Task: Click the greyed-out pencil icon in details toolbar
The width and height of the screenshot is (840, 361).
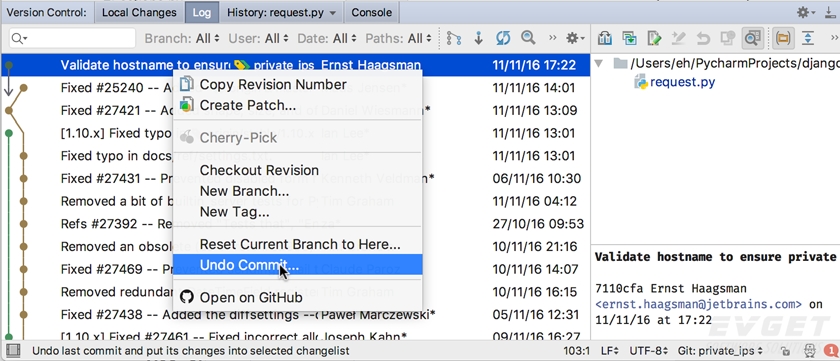Action: pos(679,38)
